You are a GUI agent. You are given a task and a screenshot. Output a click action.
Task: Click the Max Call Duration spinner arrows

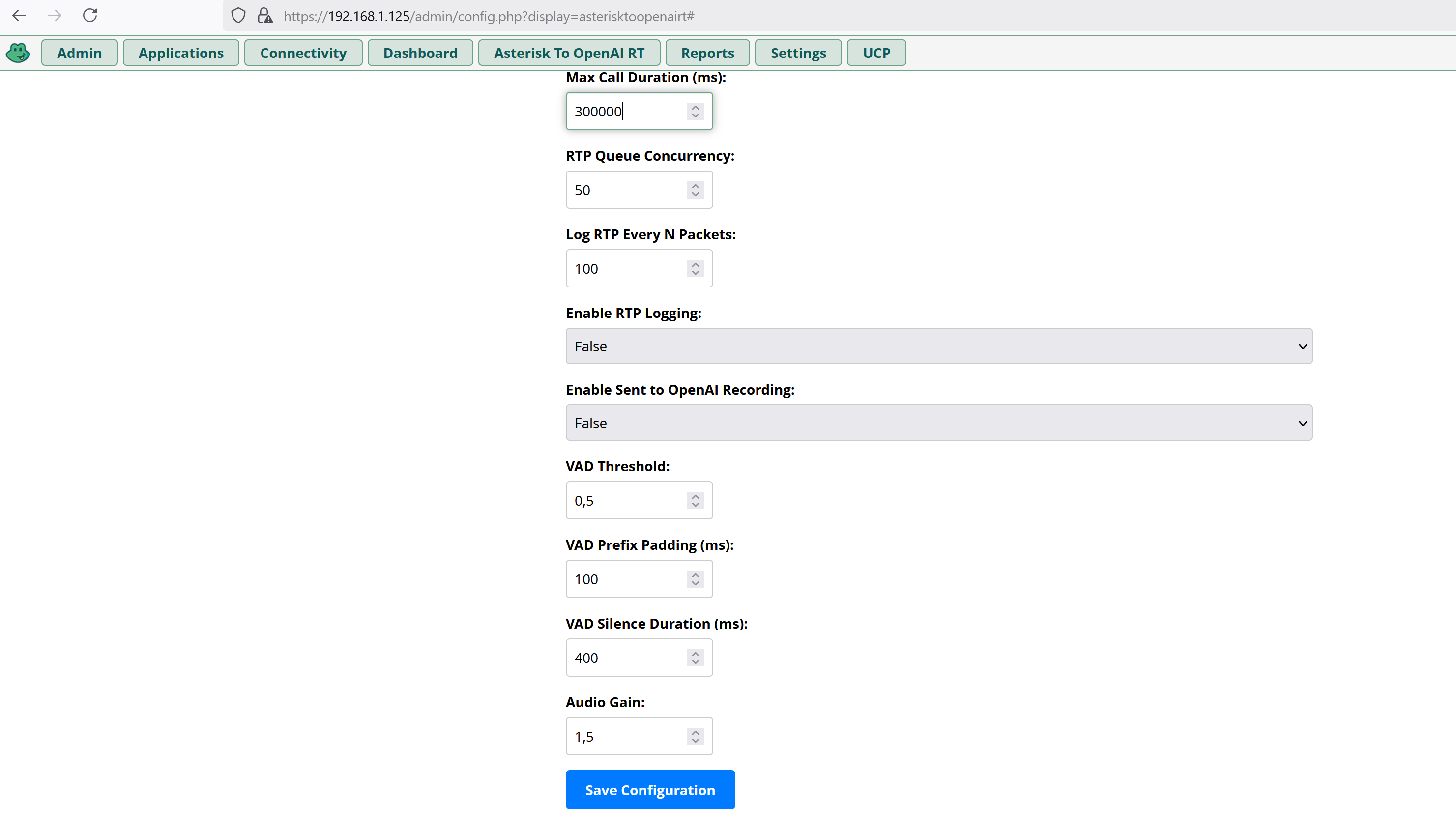pyautogui.click(x=695, y=111)
